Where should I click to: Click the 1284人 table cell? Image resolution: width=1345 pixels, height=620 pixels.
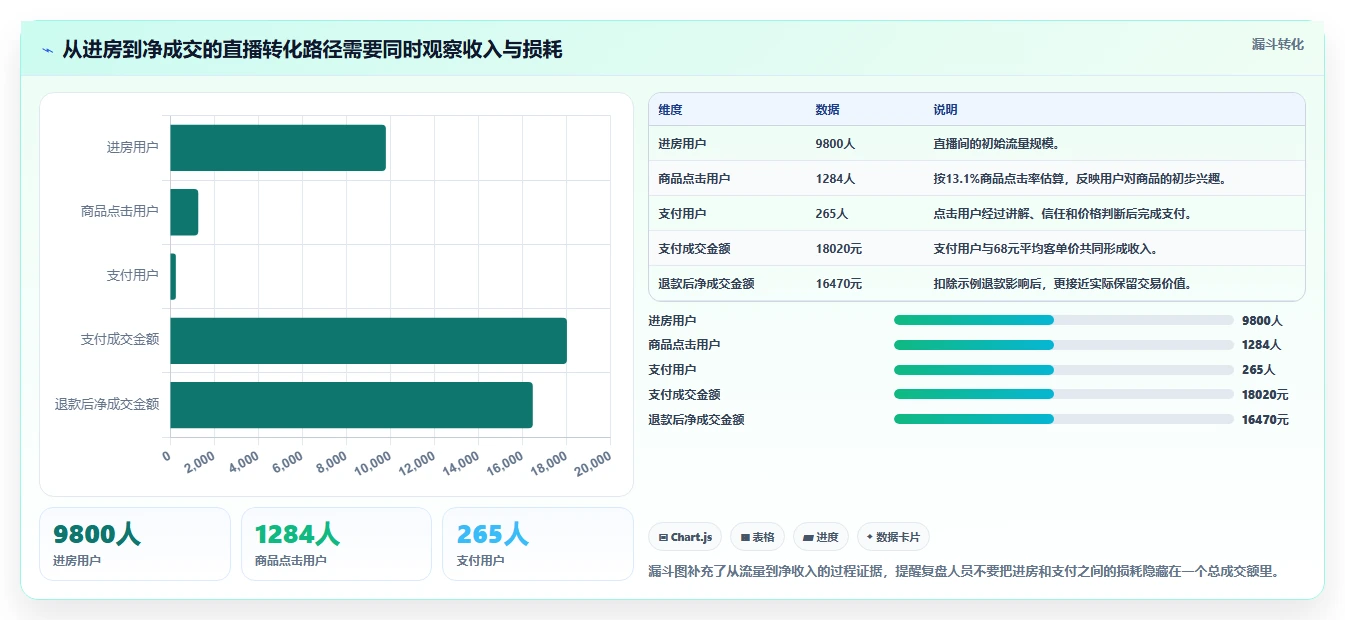[x=835, y=179]
